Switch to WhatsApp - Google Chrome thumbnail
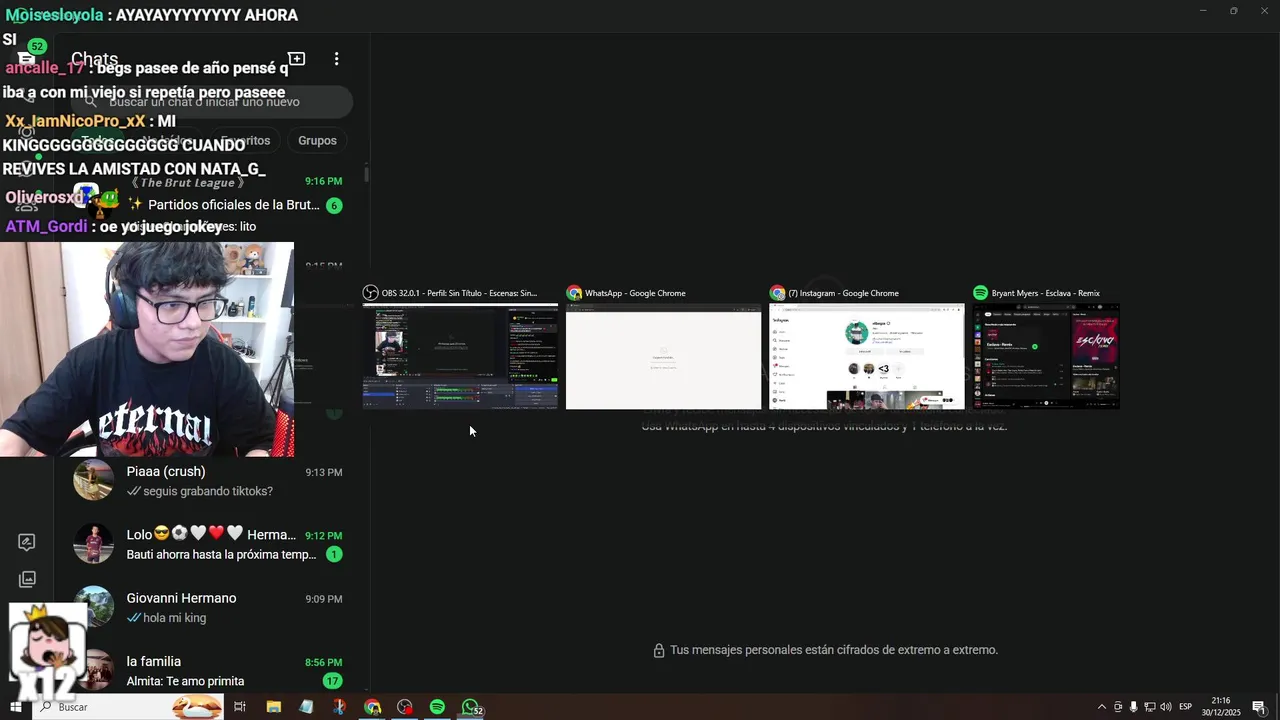1280x720 pixels. [x=664, y=357]
